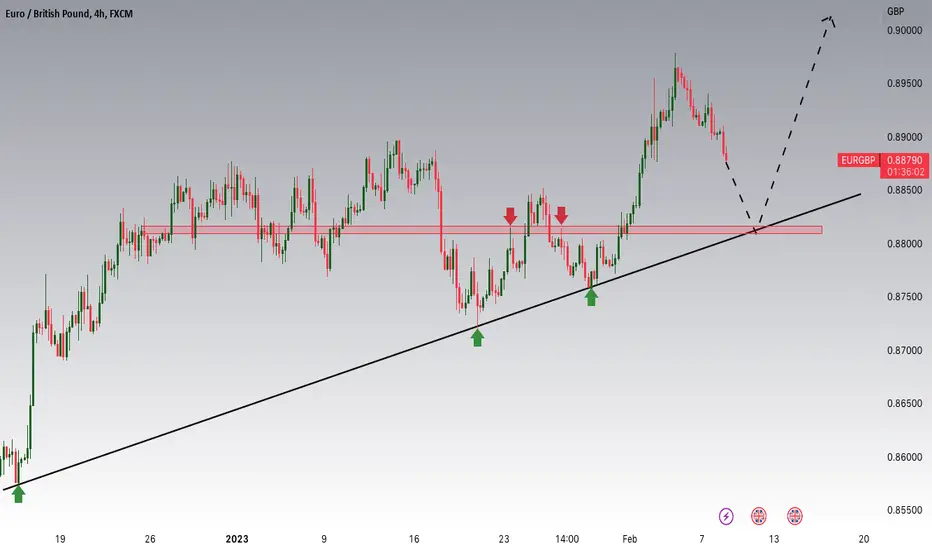The image size is (932, 550).
Task: Click the 0.89000 price axis label
Action: point(905,137)
